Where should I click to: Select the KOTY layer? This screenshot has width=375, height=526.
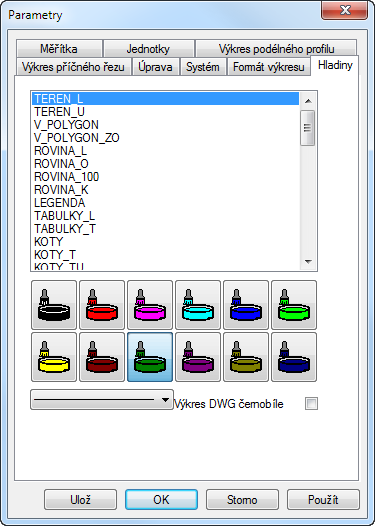(165, 242)
